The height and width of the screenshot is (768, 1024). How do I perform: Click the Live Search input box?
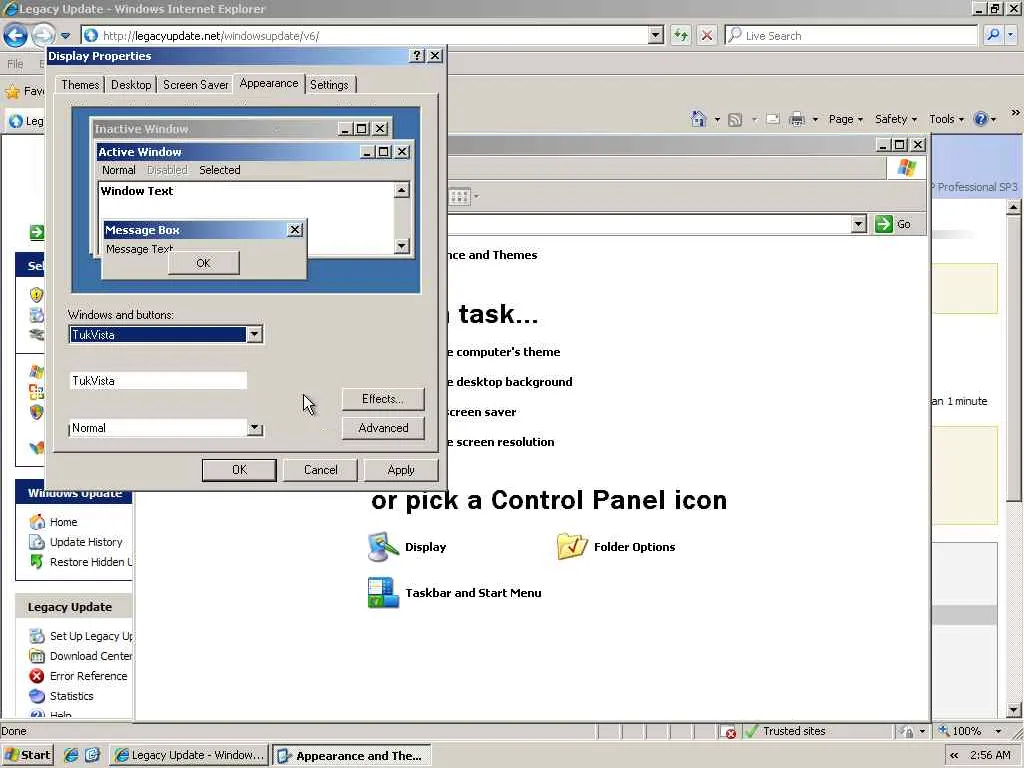click(851, 35)
